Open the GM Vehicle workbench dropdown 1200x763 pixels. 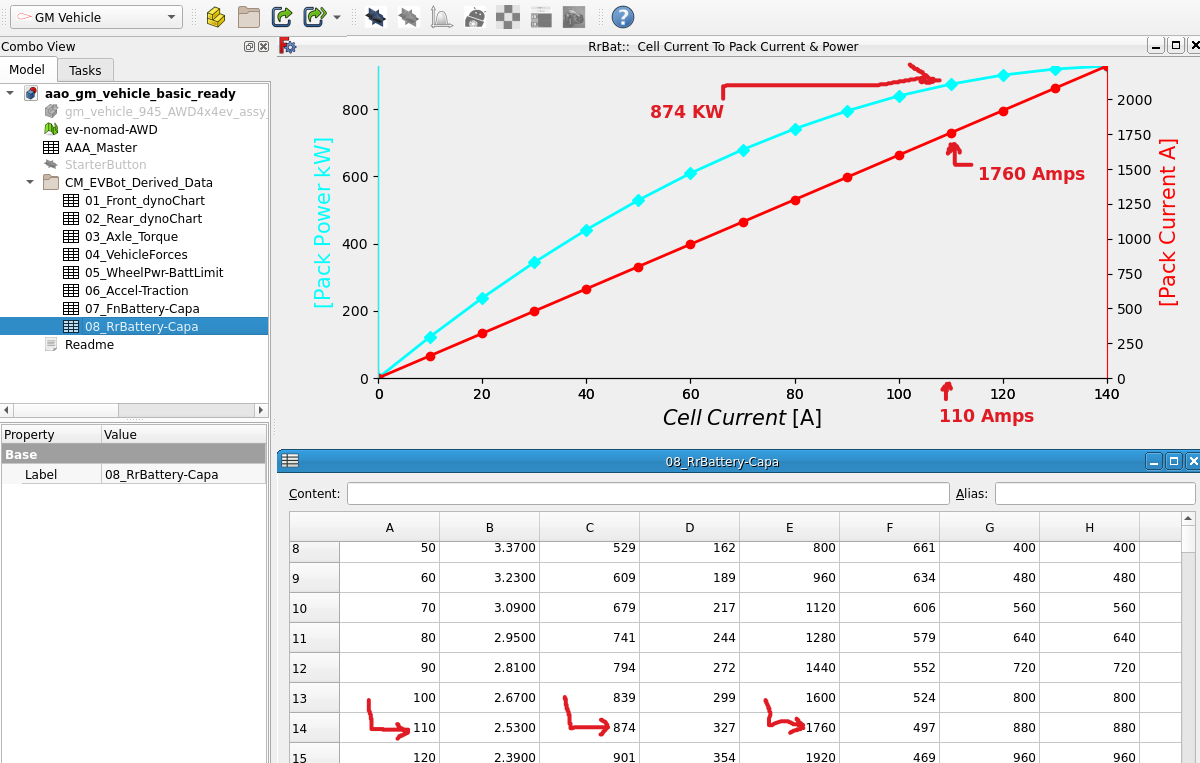95,17
